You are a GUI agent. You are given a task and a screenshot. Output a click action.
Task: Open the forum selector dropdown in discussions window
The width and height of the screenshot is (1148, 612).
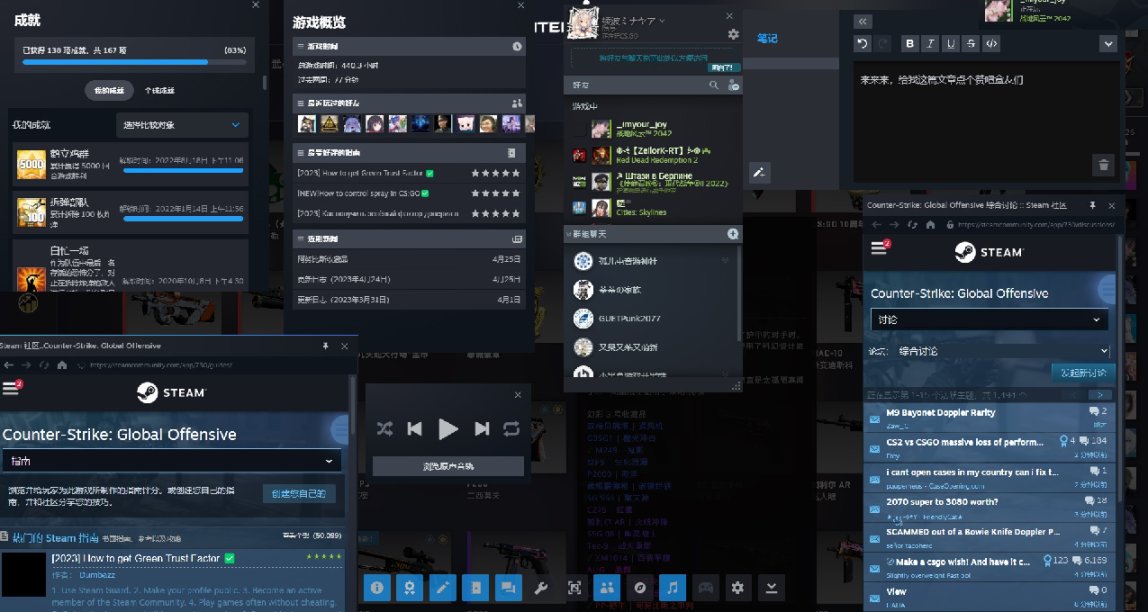pos(1002,351)
